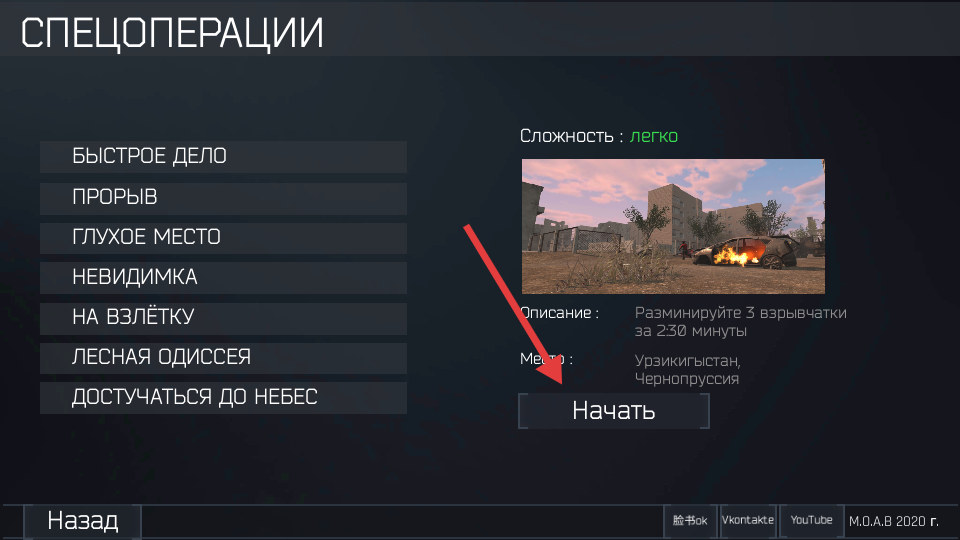Image resolution: width=960 pixels, height=540 pixels.
Task: Go back using the Назад button
Action: pyautogui.click(x=83, y=522)
